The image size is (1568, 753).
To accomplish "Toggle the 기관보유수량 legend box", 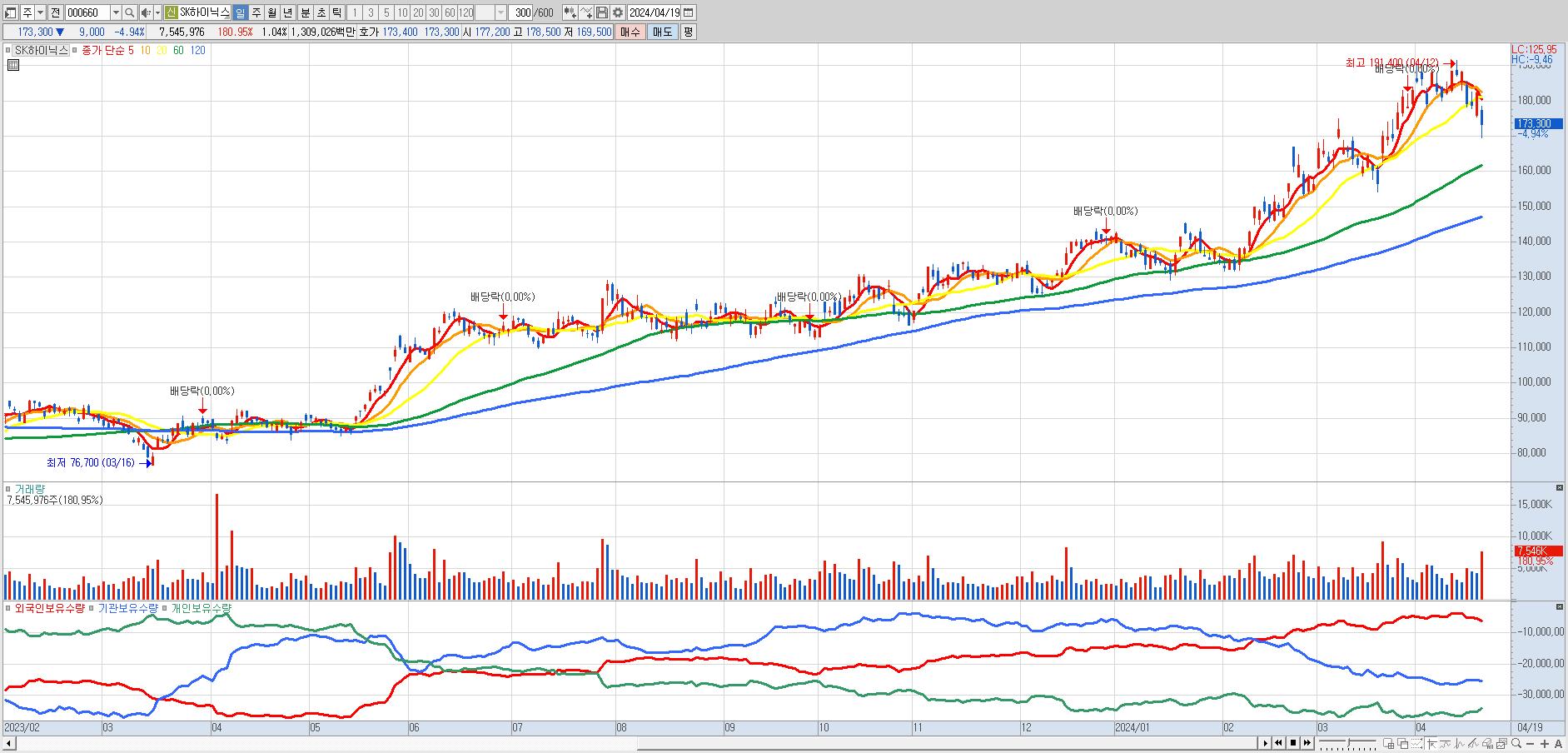I will tap(92, 608).
